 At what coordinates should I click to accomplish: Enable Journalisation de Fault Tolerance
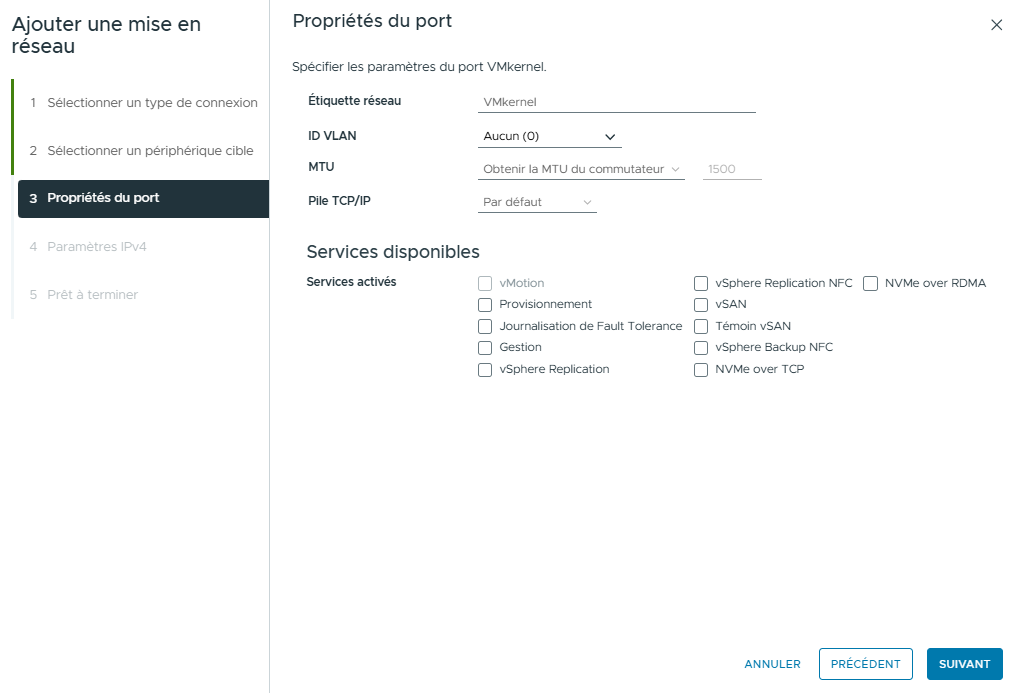pos(485,326)
